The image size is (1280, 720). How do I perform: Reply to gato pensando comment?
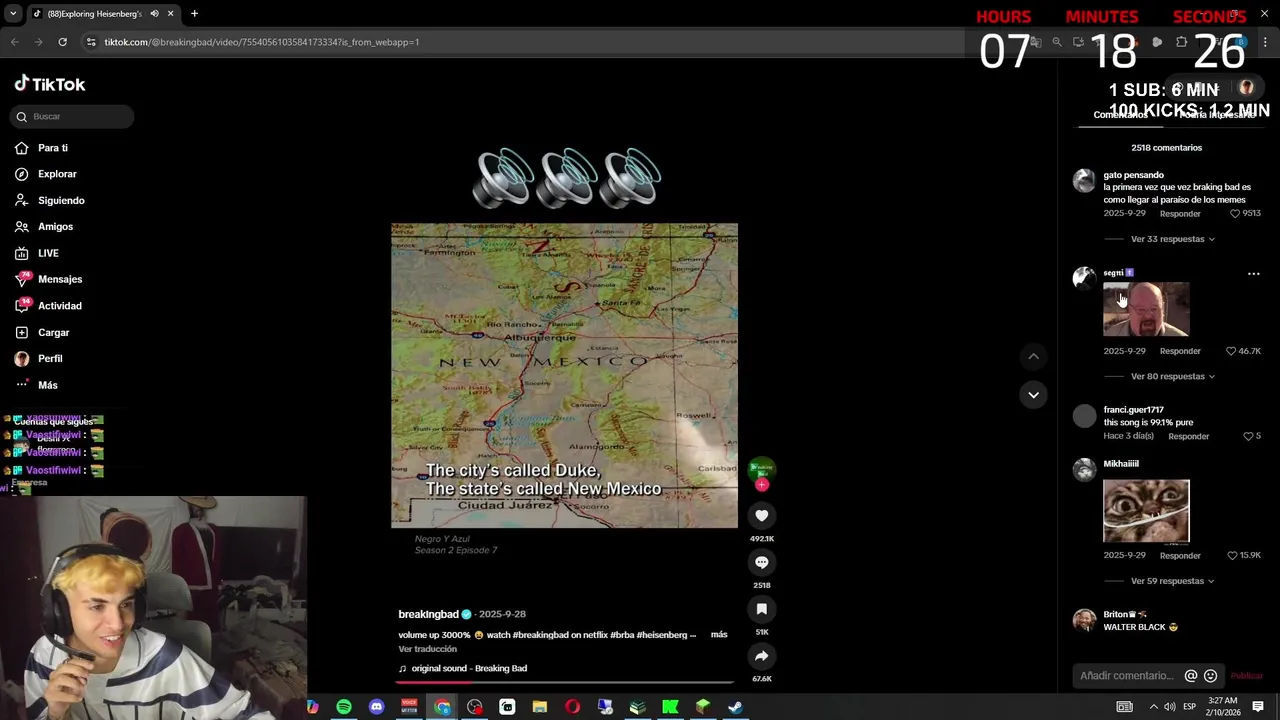click(x=1180, y=214)
